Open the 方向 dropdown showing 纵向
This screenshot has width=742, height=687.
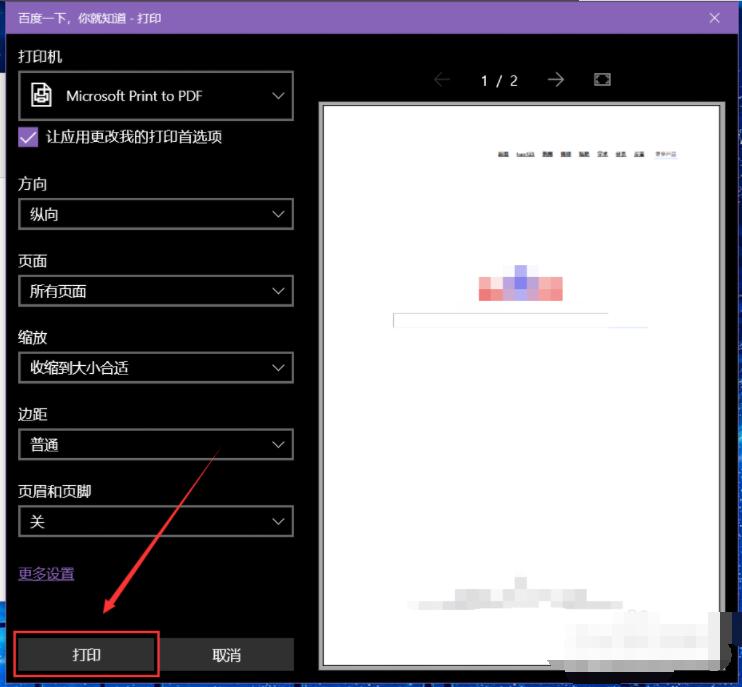point(156,214)
